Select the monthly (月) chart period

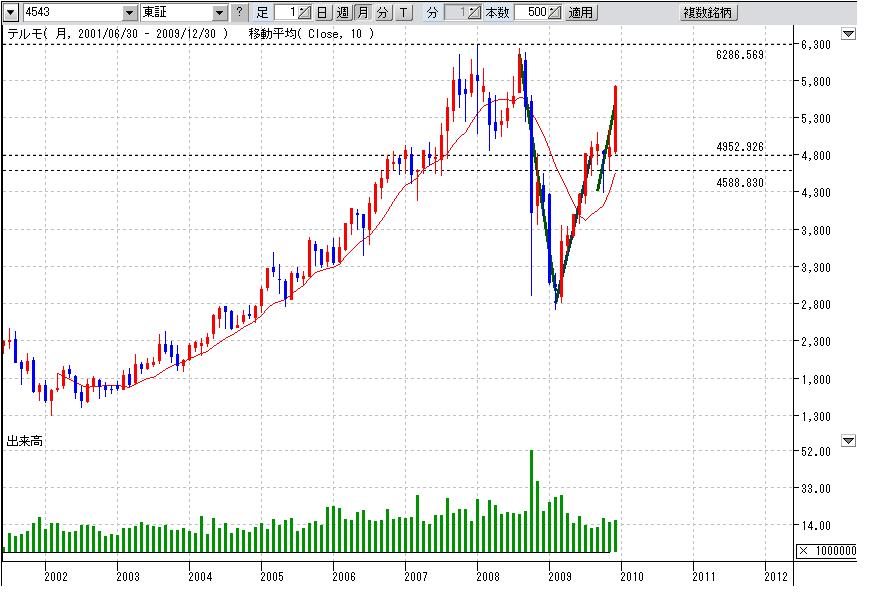[363, 13]
